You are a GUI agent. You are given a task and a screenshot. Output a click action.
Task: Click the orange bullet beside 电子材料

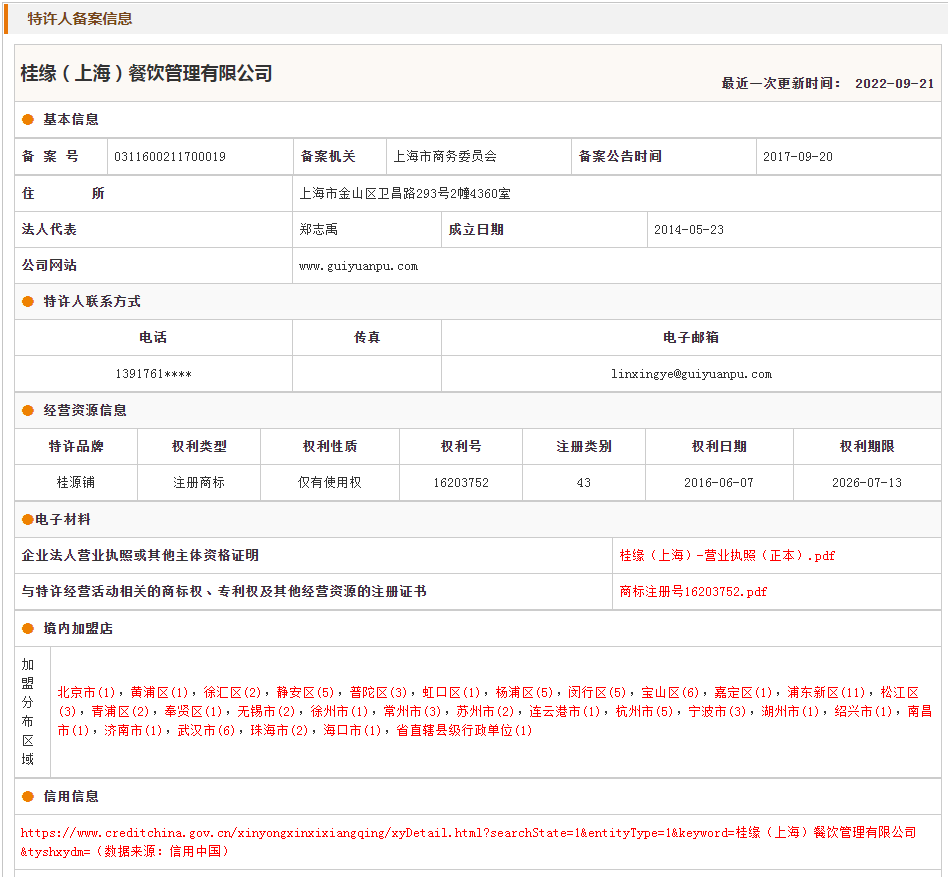(28, 520)
